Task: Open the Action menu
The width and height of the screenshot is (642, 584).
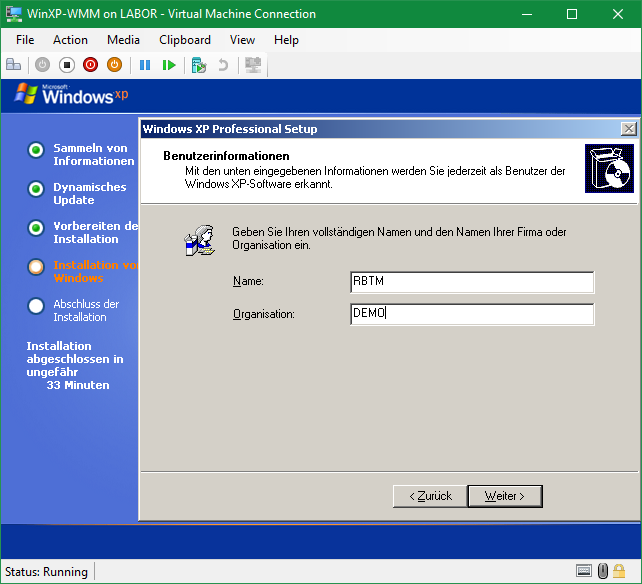Action: [70, 40]
